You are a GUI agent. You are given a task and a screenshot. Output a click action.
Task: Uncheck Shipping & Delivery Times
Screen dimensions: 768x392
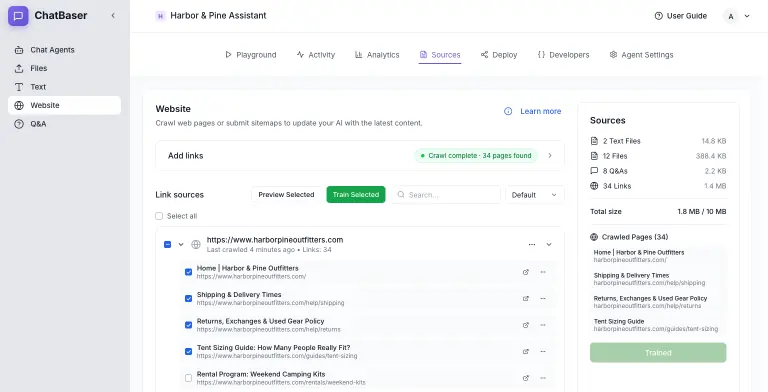[x=189, y=298]
